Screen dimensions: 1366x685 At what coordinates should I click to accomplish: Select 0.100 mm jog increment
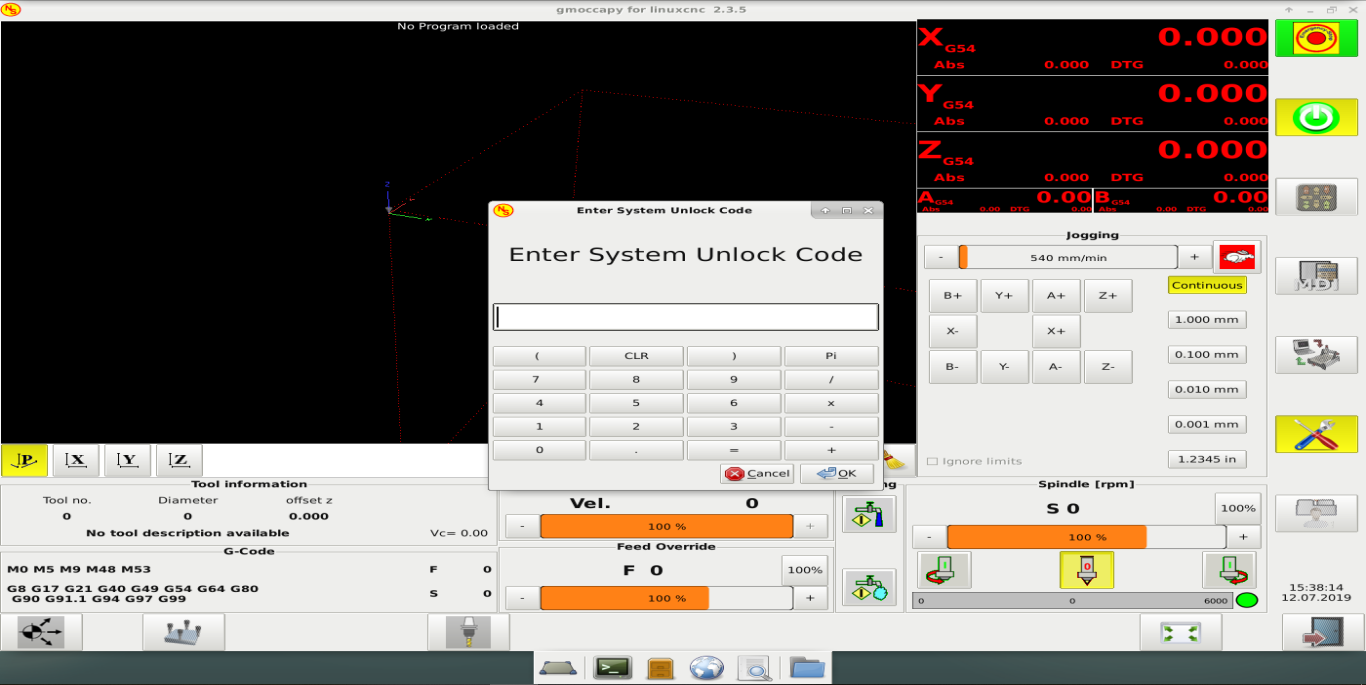pyautogui.click(x=1207, y=355)
